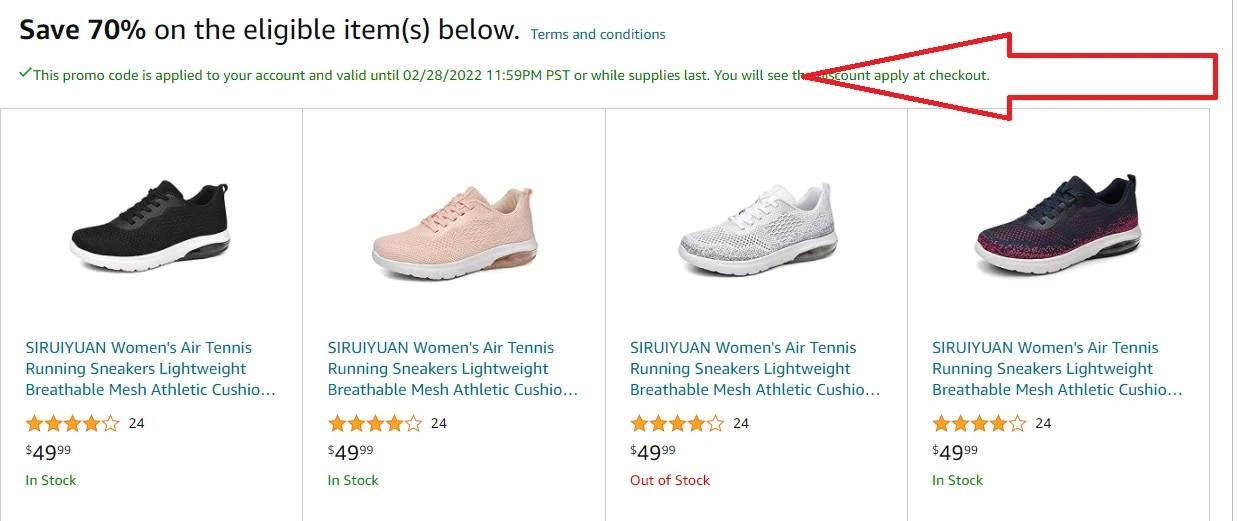Open the Terms and conditions link
Viewport: 1256px width, 521px height.
(597, 34)
